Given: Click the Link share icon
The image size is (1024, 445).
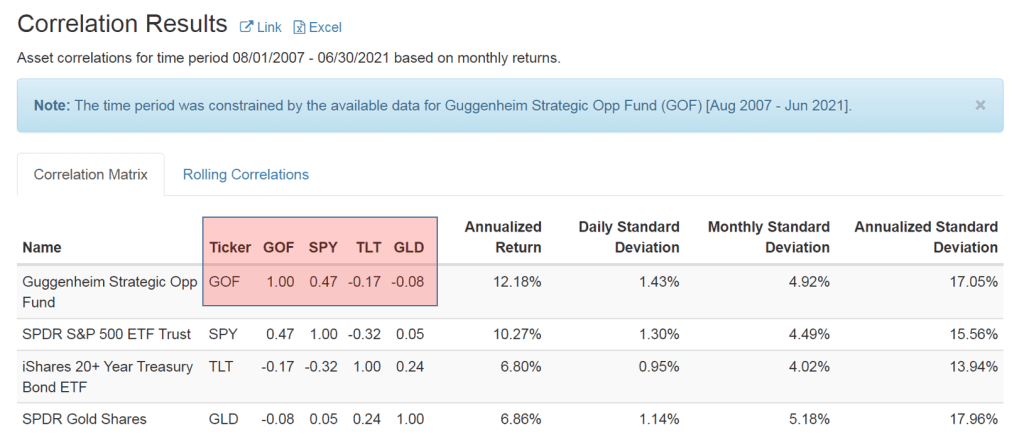Looking at the screenshot, I should 246,27.
